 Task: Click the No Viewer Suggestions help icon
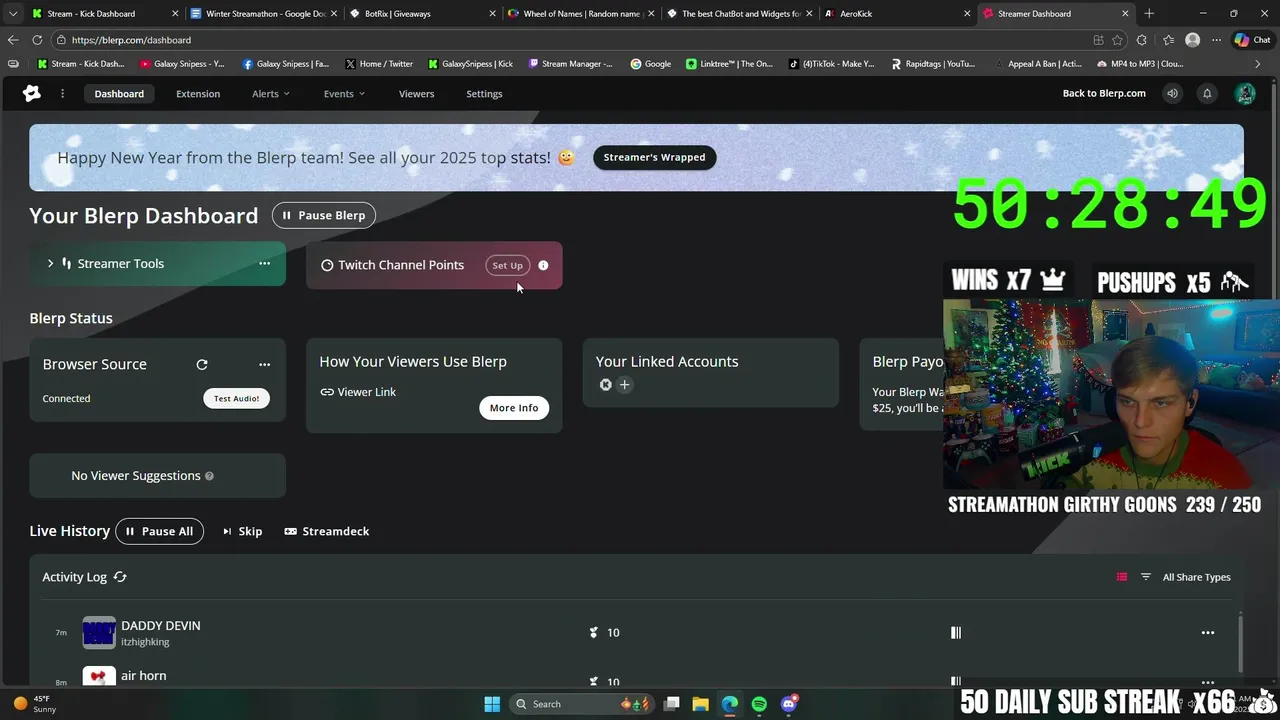(x=209, y=476)
